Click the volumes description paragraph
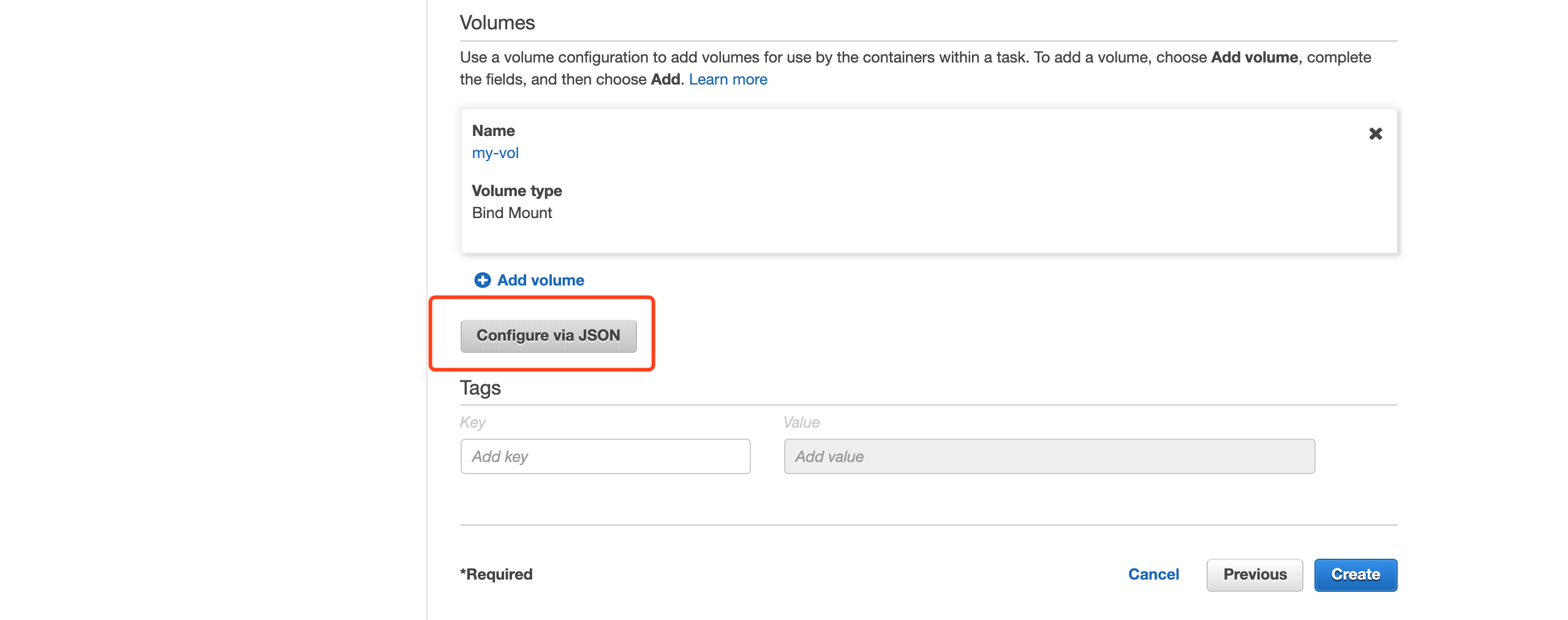This screenshot has height=620, width=1568. [x=916, y=69]
